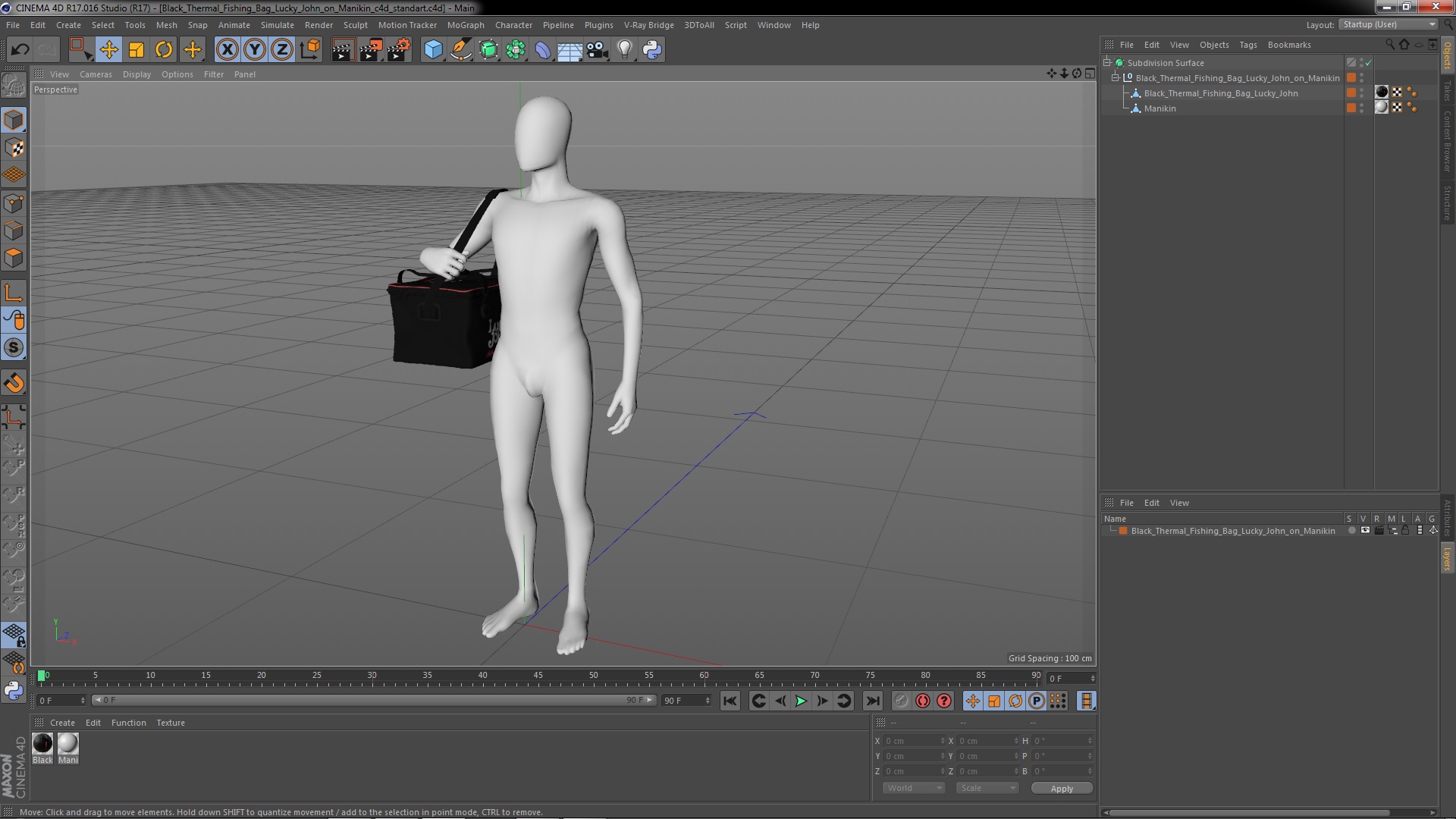
Task: Open the Layout Startup dropdown
Action: [1389, 24]
